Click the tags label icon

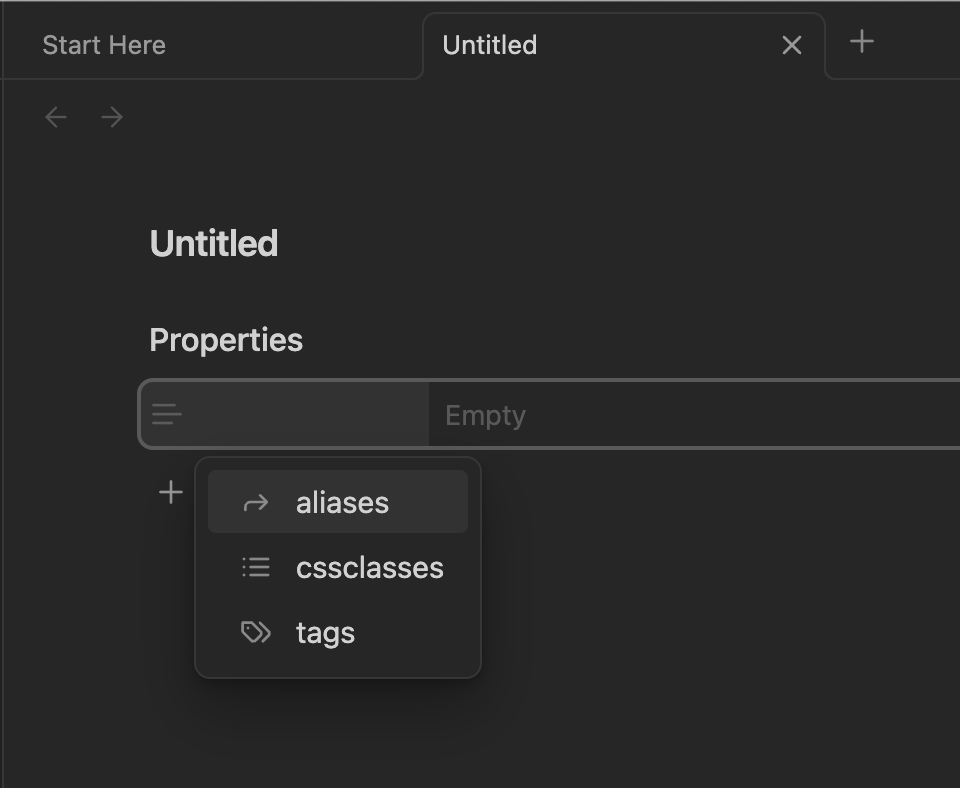[x=256, y=633]
